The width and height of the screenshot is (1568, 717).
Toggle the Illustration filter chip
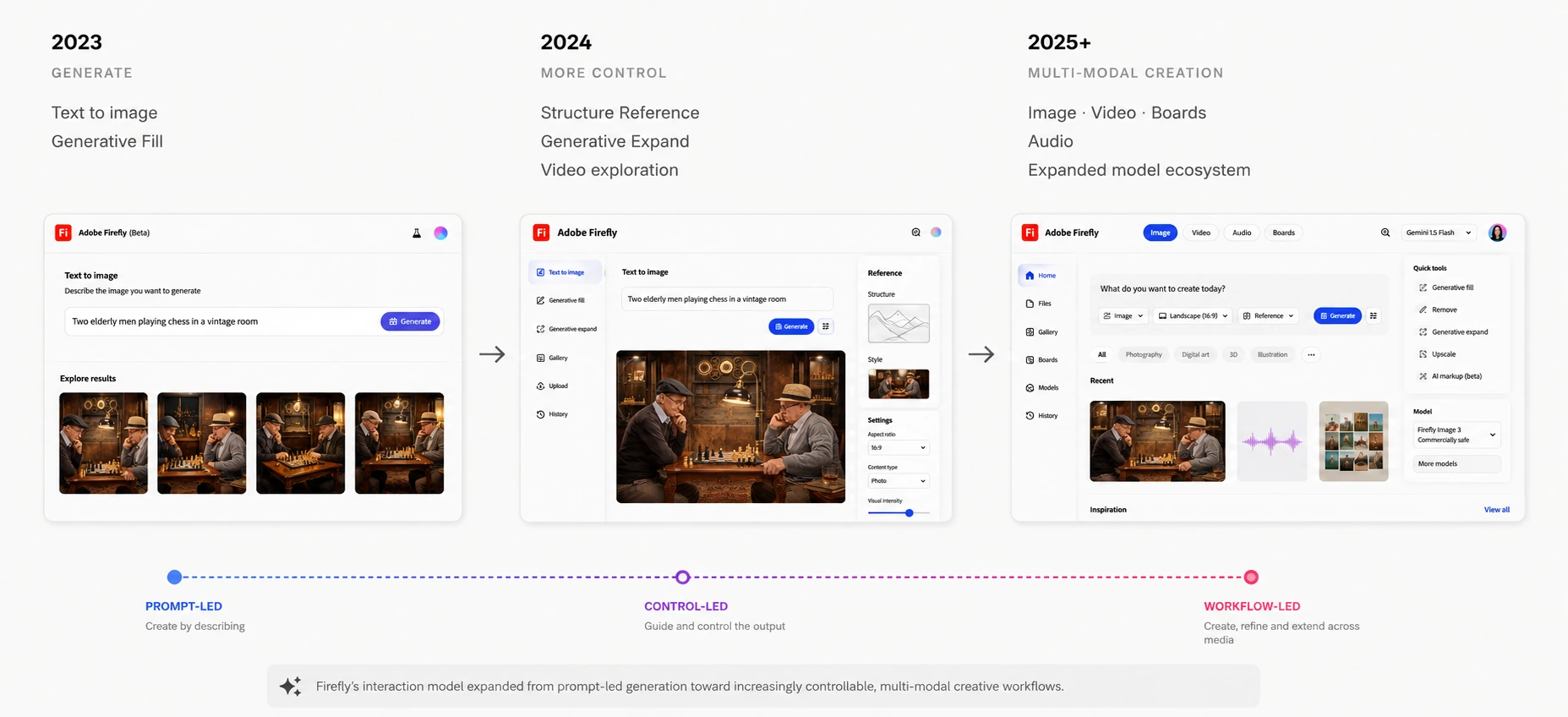click(1272, 355)
